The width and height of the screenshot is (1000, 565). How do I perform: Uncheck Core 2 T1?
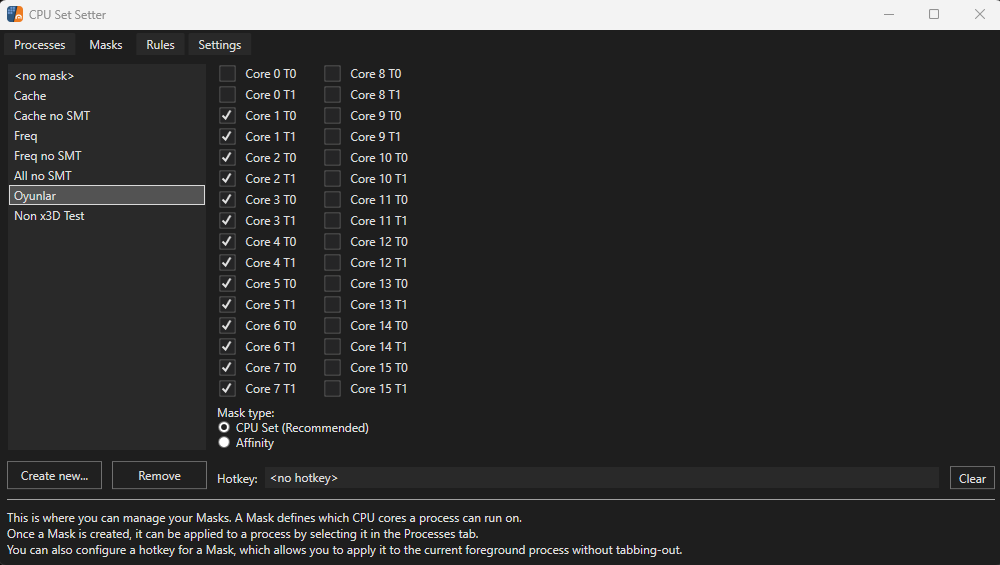[227, 179]
